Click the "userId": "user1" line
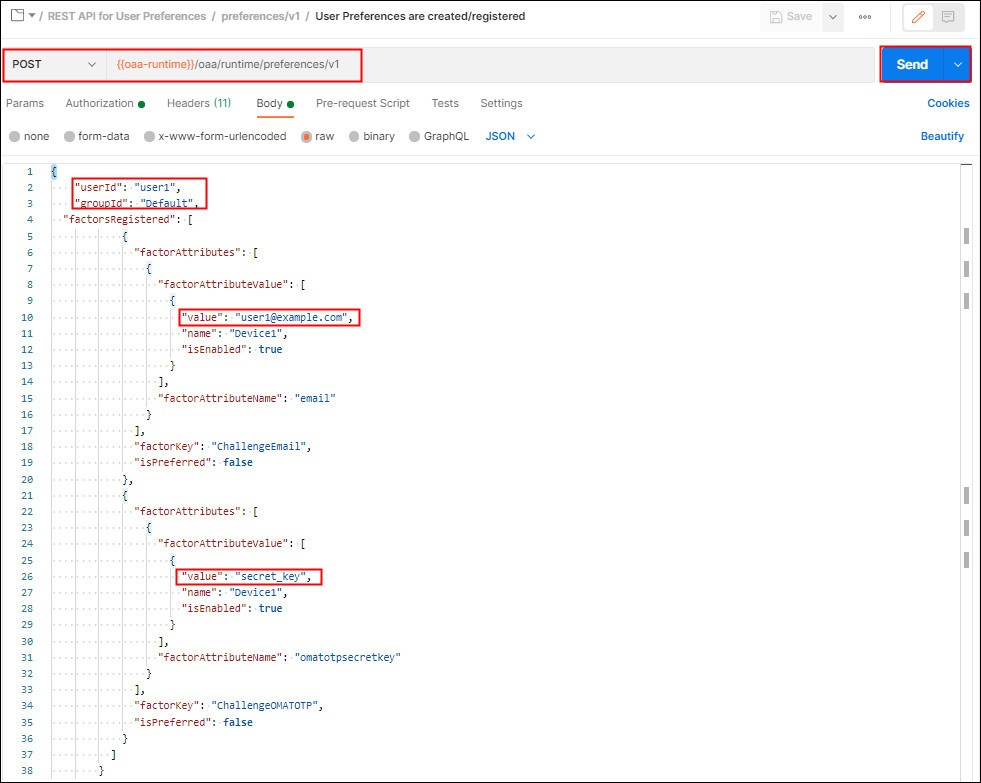Screen dimensions: 981x783 click(128, 187)
